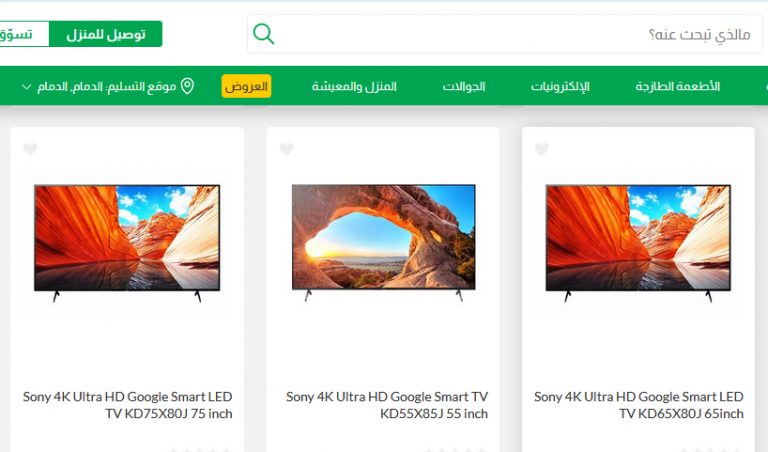
Task: Click the delivery location pin icon
Action: (x=187, y=86)
